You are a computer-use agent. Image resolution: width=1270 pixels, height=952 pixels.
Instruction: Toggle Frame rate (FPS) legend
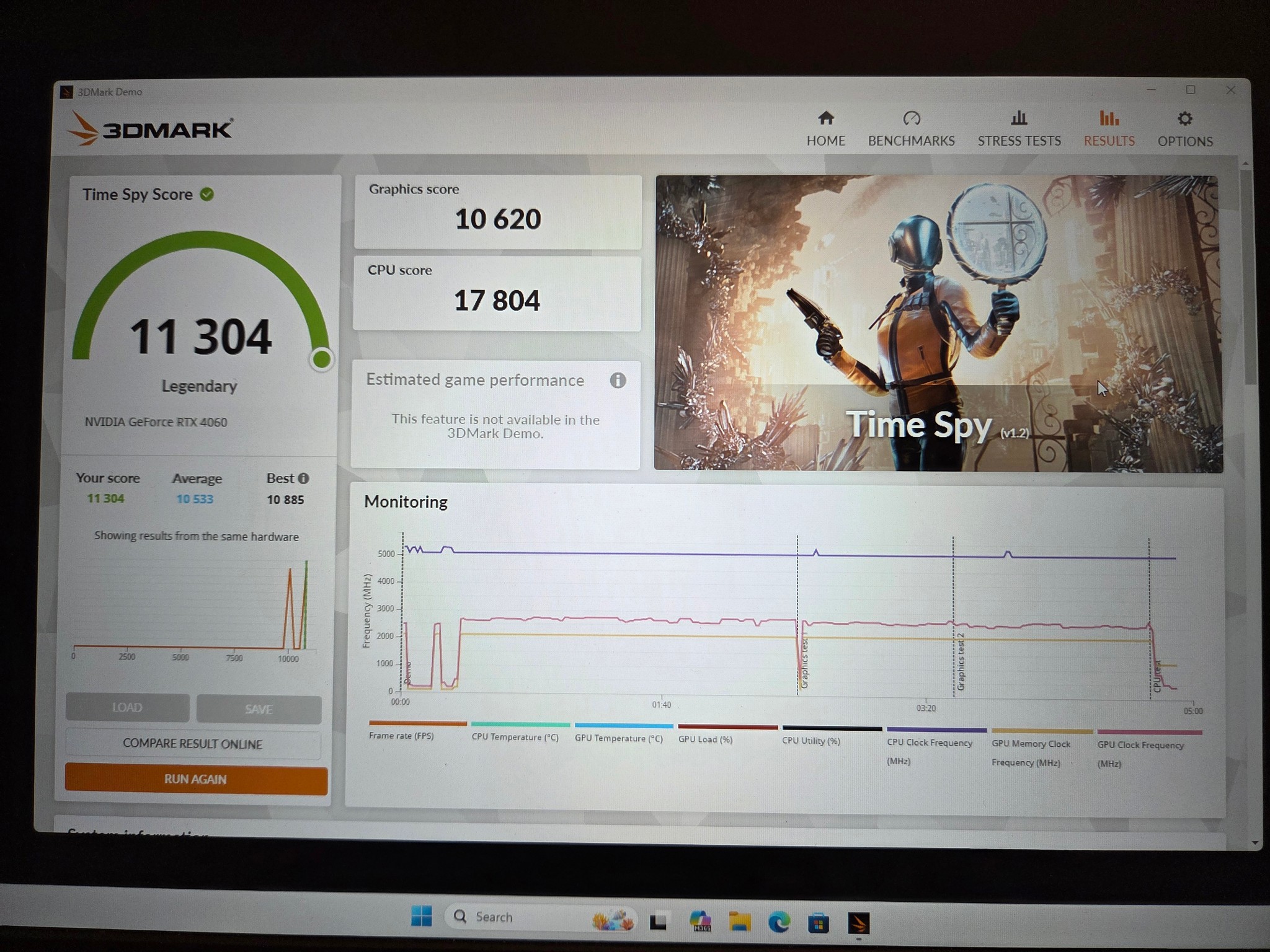pos(417,731)
